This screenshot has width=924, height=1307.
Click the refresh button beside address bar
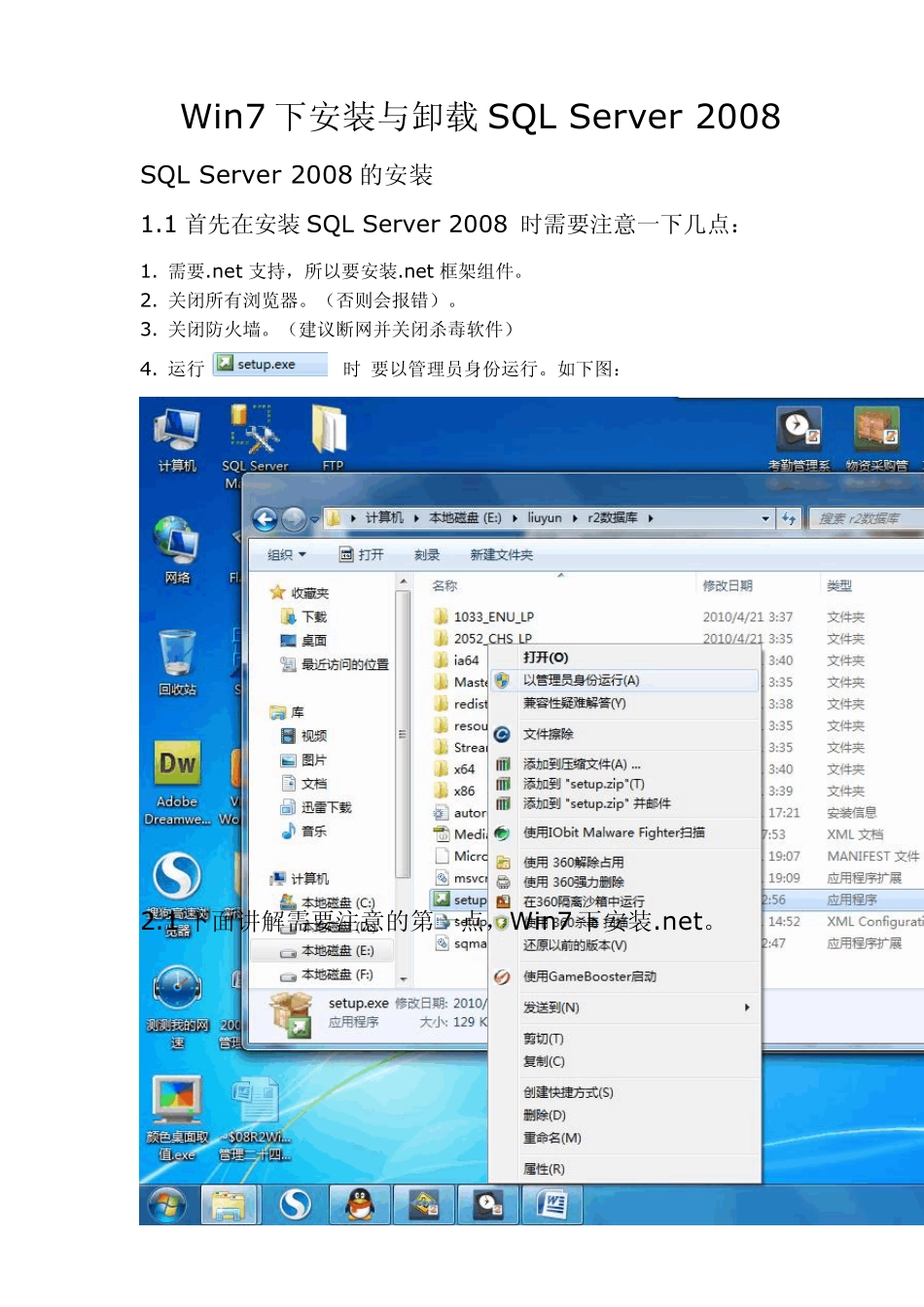(x=789, y=519)
